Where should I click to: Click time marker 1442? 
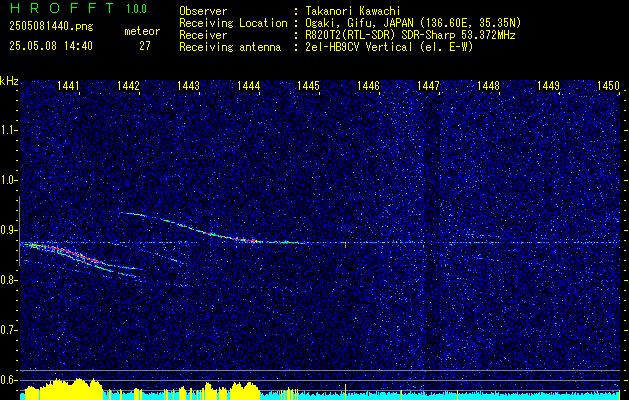(x=128, y=85)
